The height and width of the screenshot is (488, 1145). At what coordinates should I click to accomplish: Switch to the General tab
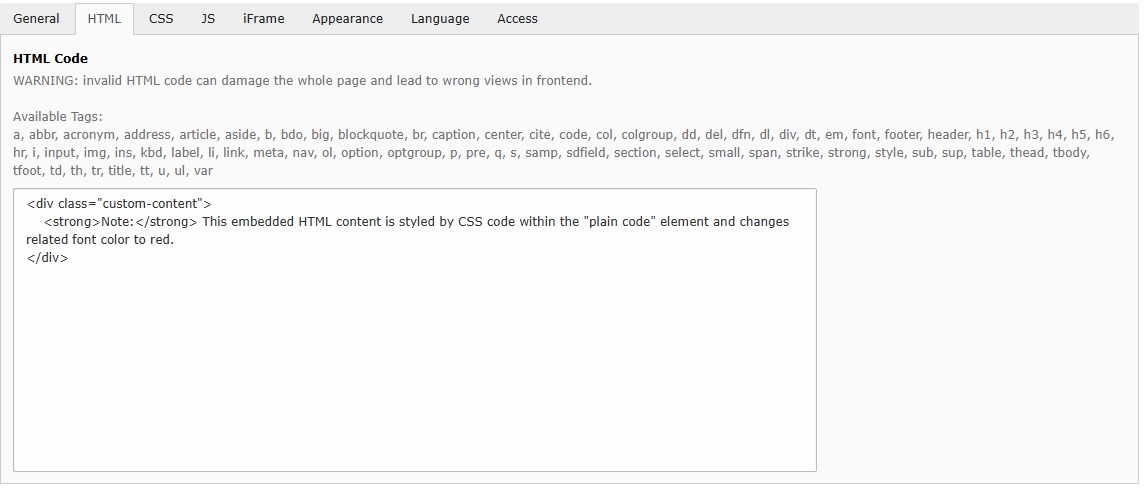tap(36, 19)
